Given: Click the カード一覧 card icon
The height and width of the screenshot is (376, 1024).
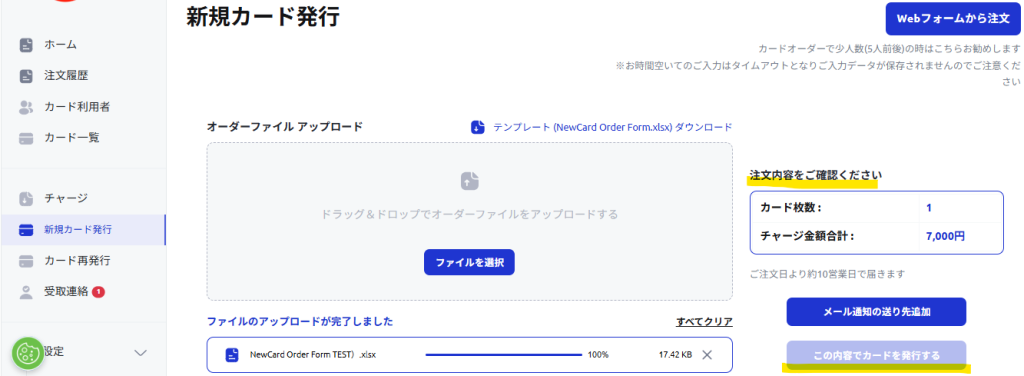Looking at the screenshot, I should click(26, 138).
